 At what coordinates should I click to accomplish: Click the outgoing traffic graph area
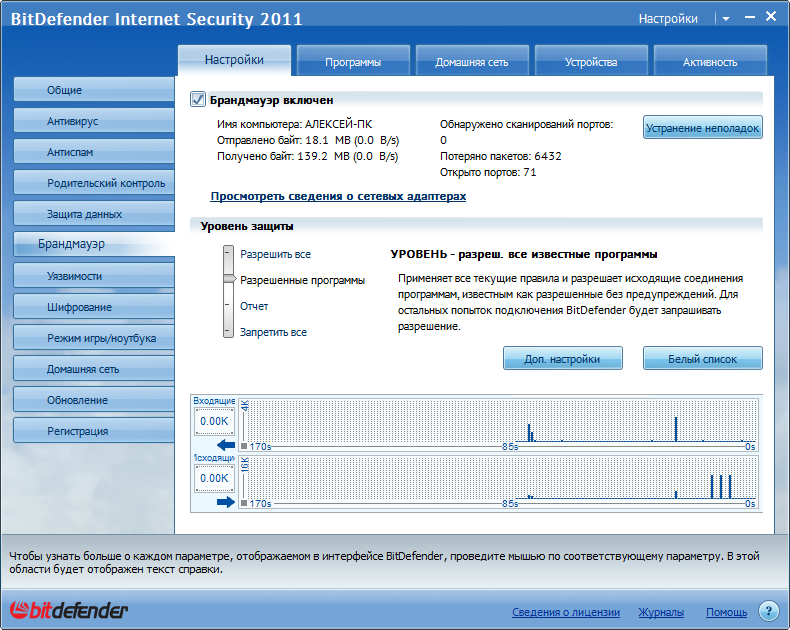(x=499, y=481)
